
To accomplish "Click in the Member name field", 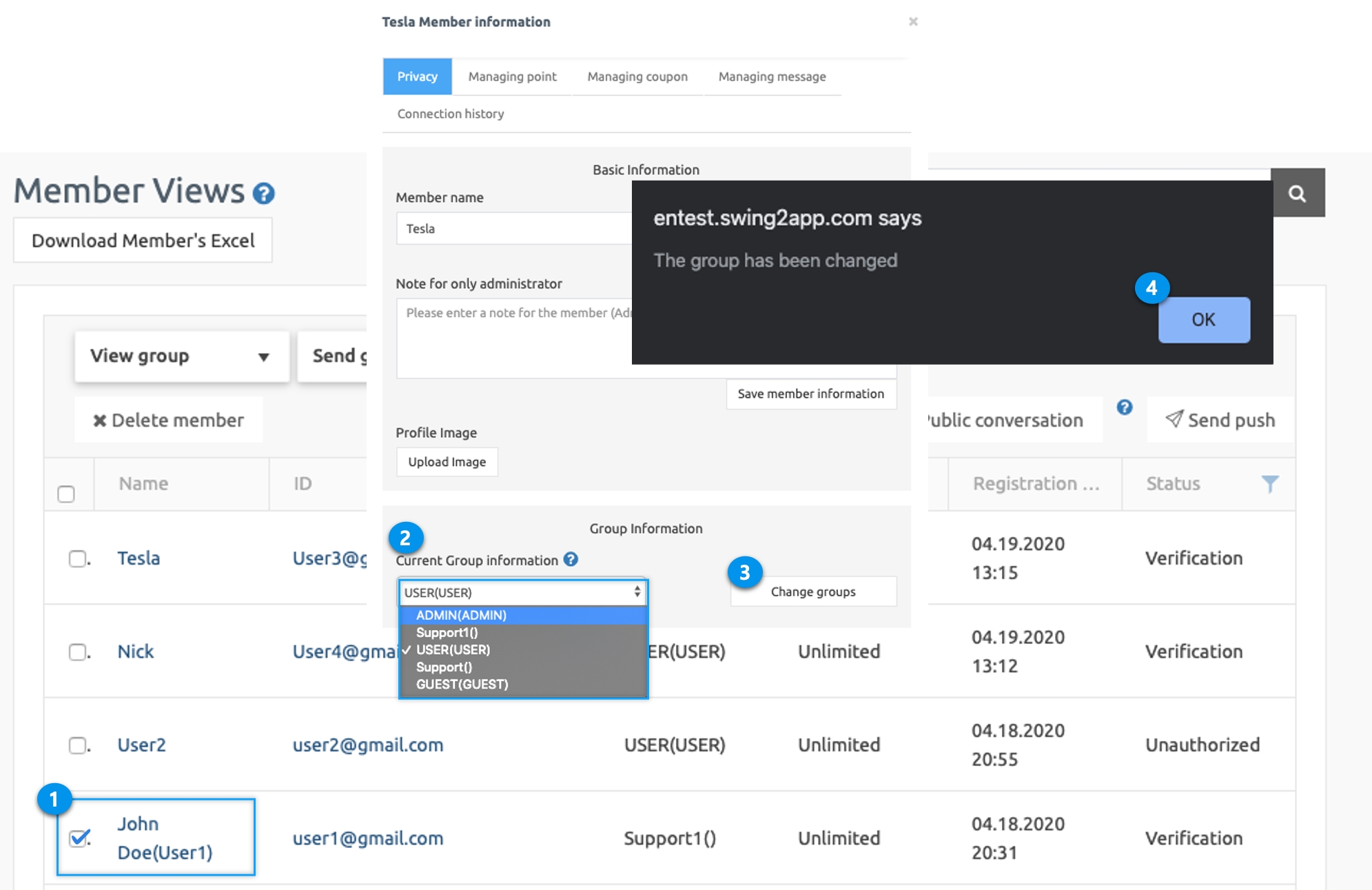I will [x=514, y=228].
